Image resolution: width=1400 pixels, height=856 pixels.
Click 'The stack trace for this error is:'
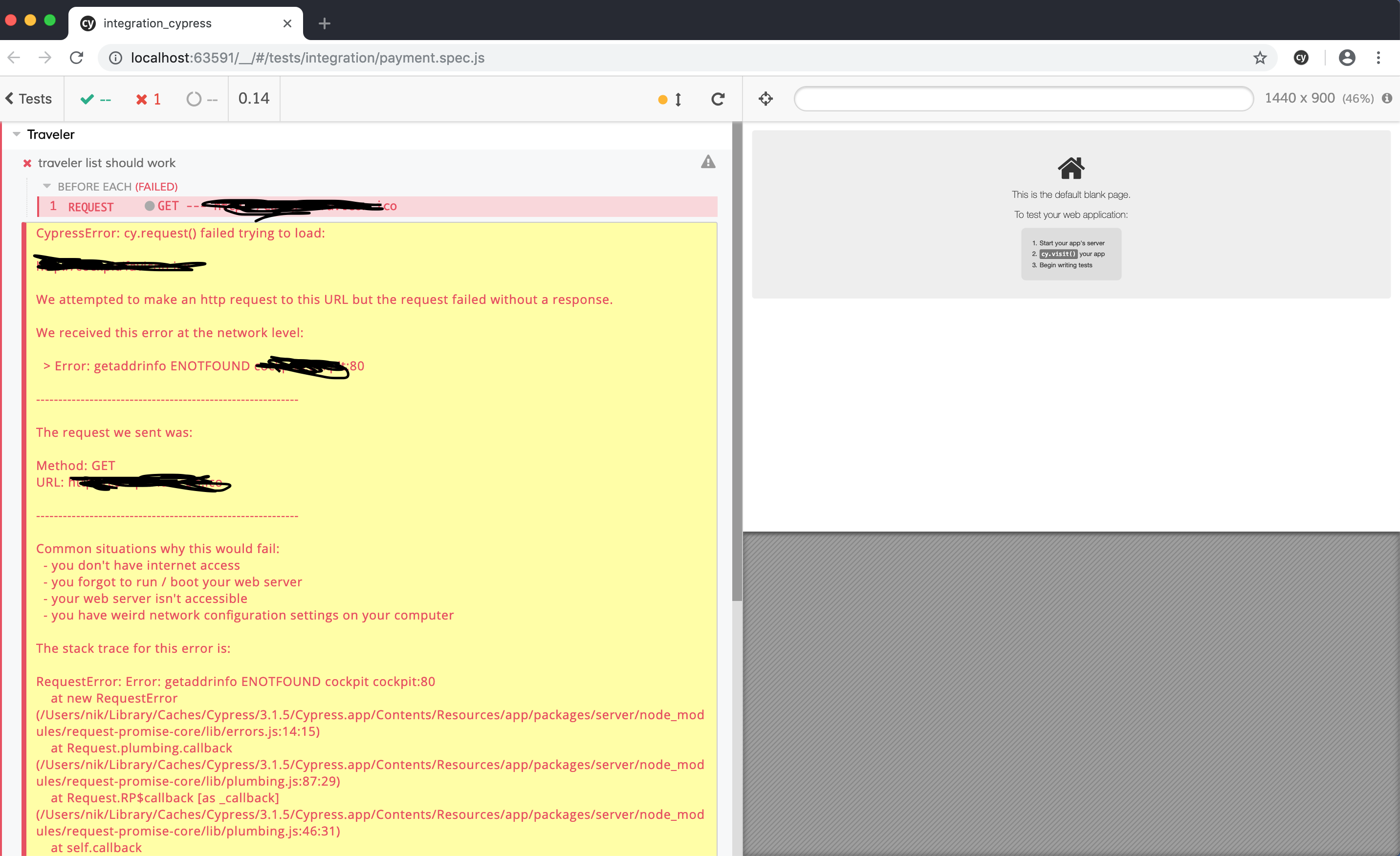[133, 649]
